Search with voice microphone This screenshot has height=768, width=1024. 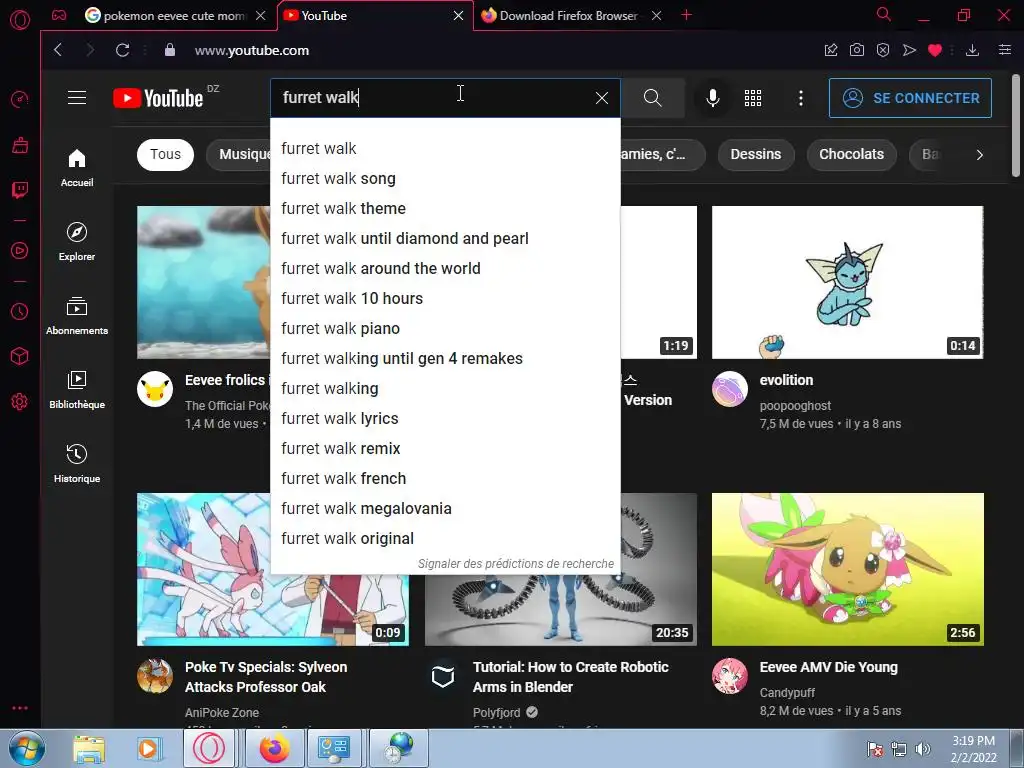712,98
